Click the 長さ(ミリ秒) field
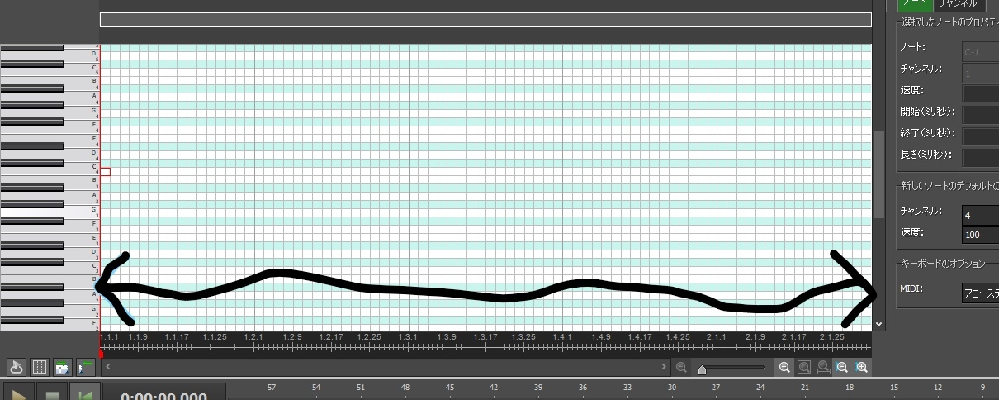 pyautogui.click(x=980, y=157)
